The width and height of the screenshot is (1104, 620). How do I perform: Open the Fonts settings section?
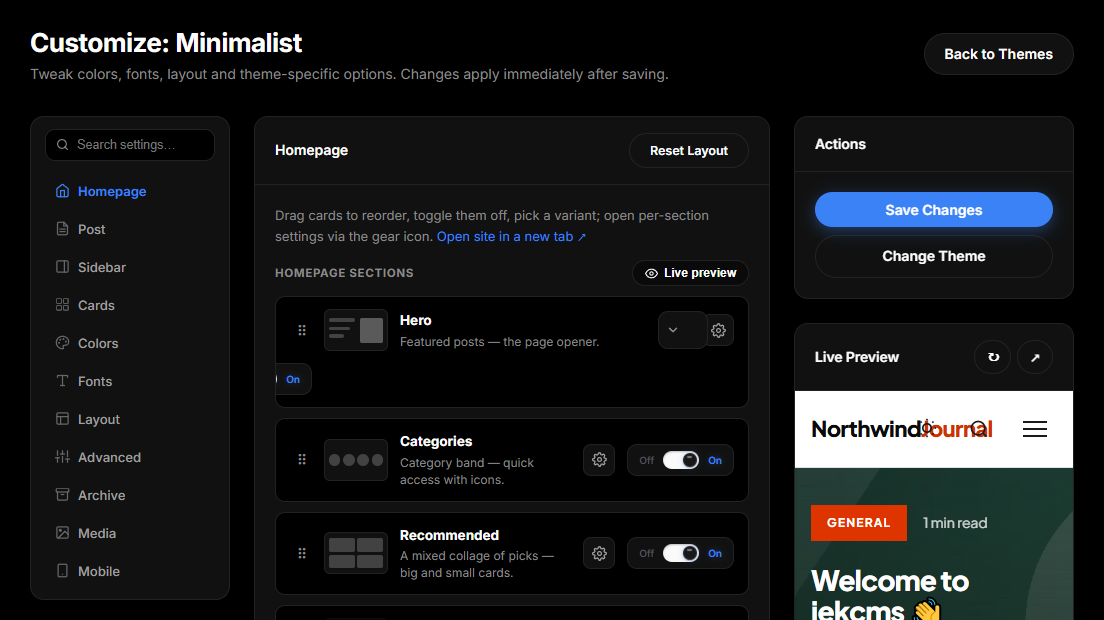point(130,381)
